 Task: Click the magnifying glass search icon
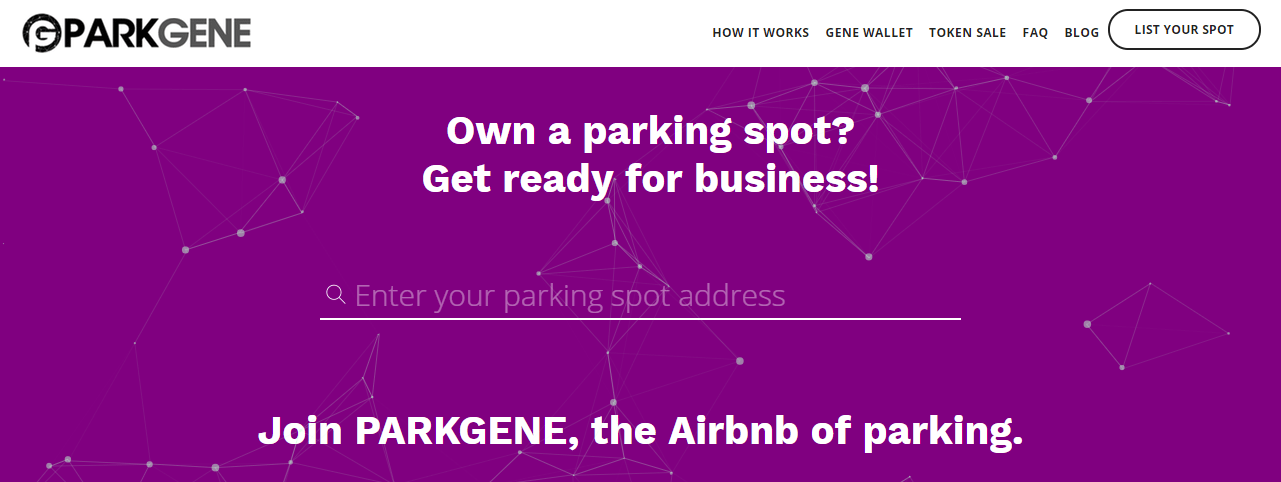click(336, 294)
